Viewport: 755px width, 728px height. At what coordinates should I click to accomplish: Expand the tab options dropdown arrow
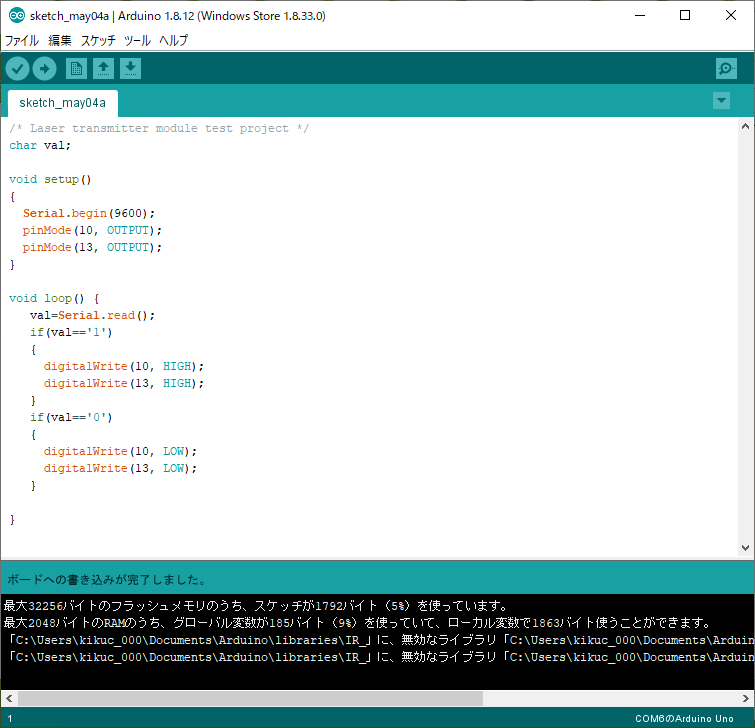(x=721, y=101)
